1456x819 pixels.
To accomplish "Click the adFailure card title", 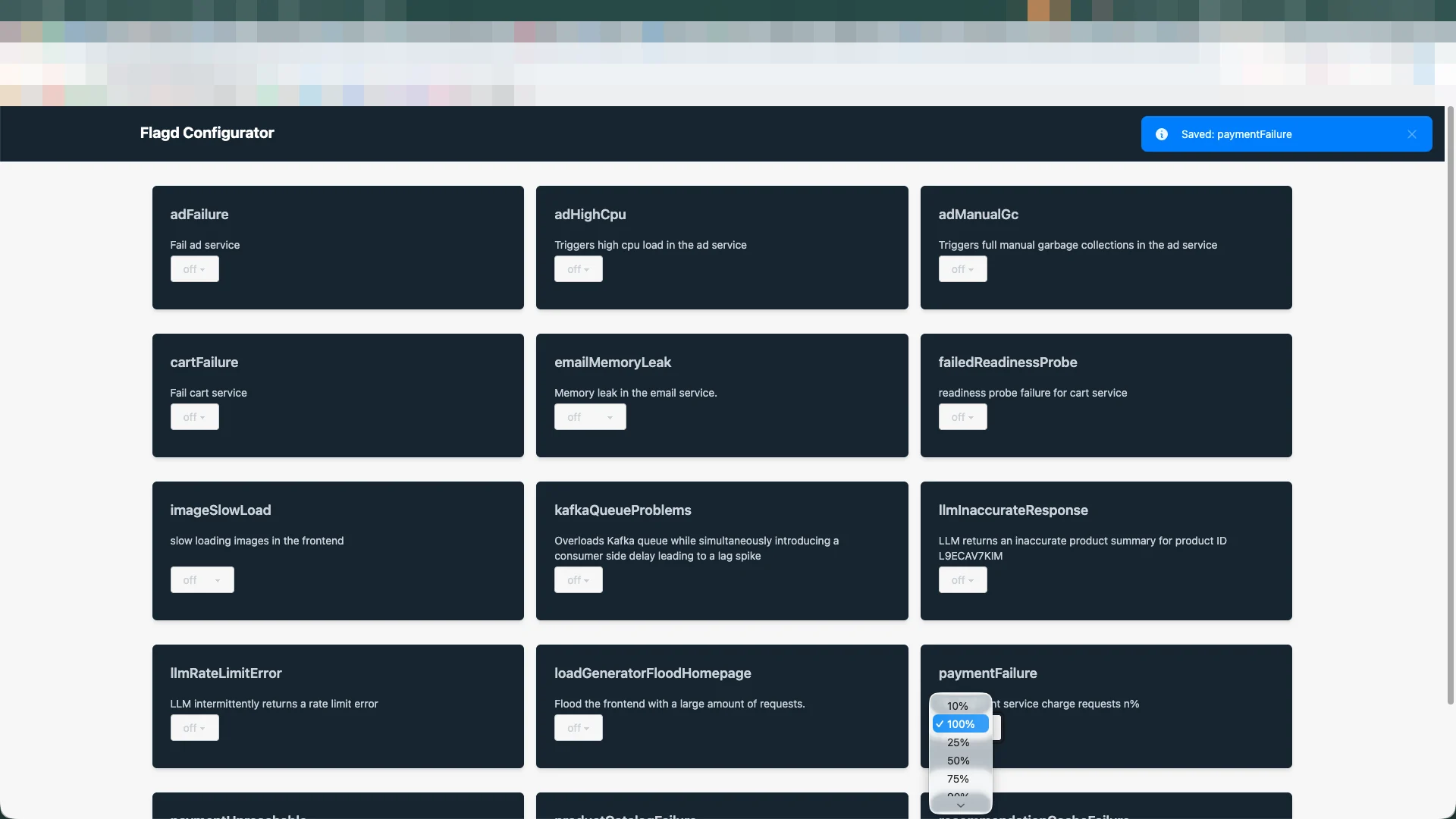I will pos(199,215).
